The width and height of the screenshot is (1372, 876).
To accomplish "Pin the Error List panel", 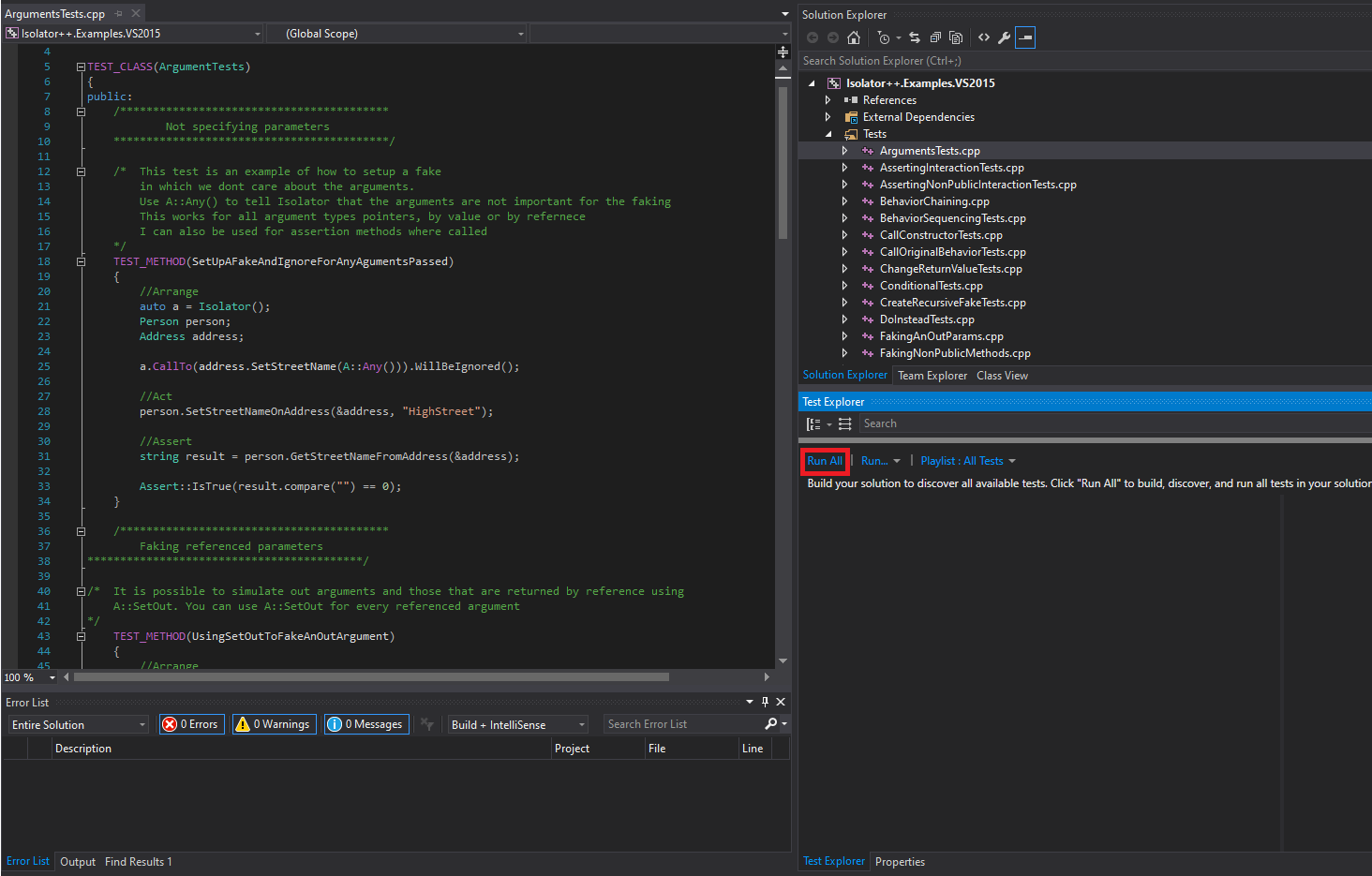I will [x=765, y=702].
